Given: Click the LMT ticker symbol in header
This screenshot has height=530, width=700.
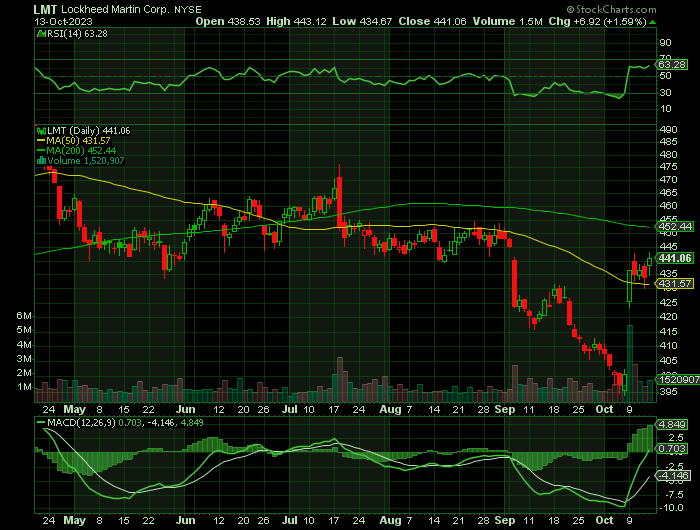Looking at the screenshot, I should pos(46,9).
